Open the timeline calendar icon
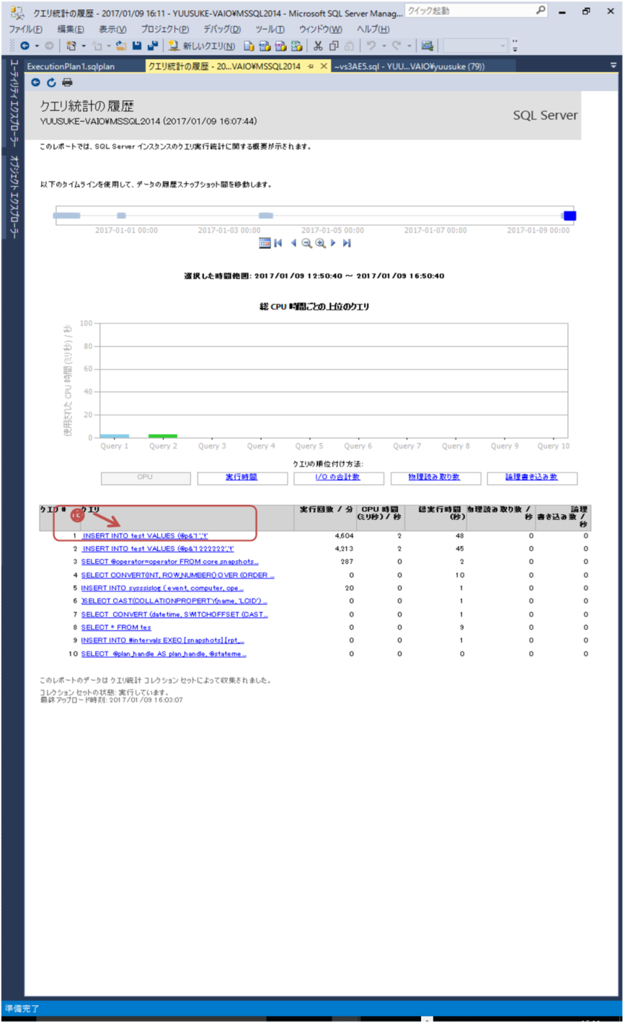The height and width of the screenshot is (1024, 625). pos(264,243)
